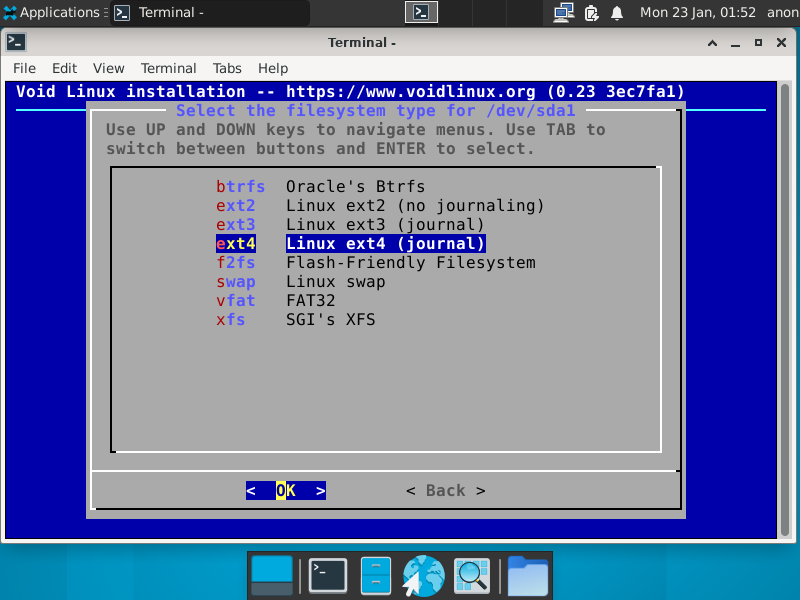The image size is (800, 600).
Task: Roll up the Terminal window with the arrow button
Action: 712,43
